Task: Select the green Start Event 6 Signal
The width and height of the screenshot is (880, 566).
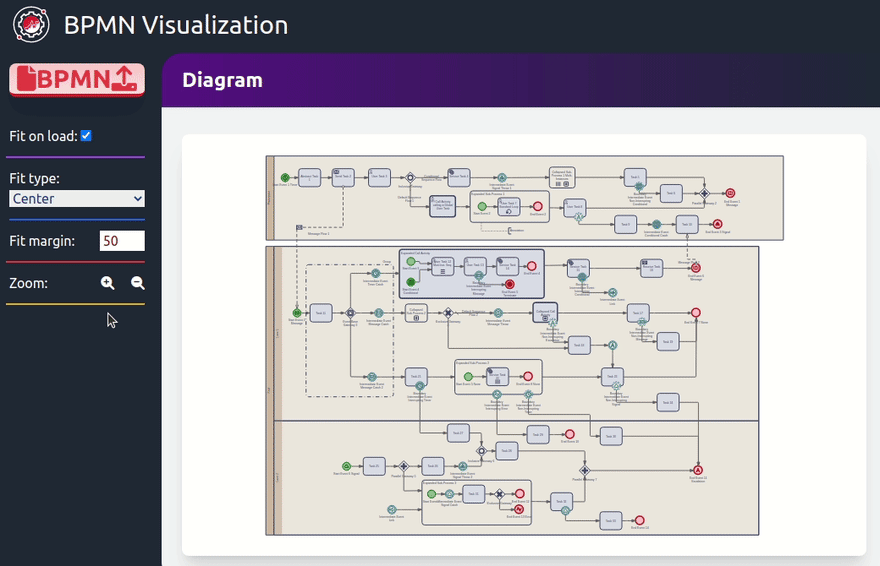Action: 346,466
